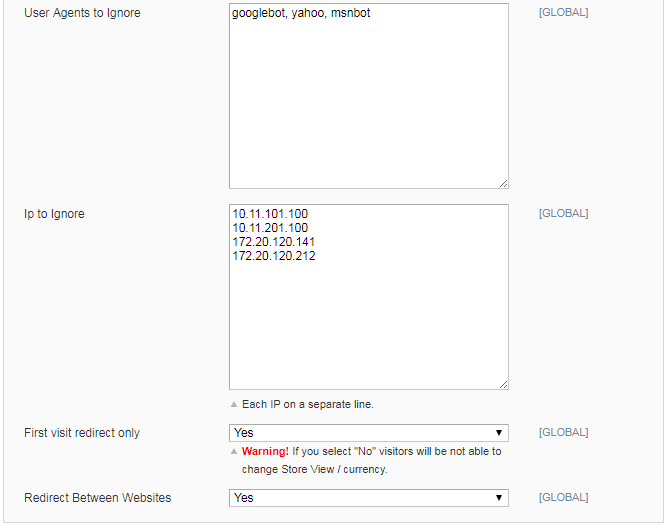Click the 10.11.101.100 line in IP list
Screen dimensions: 666x526
click(272, 214)
